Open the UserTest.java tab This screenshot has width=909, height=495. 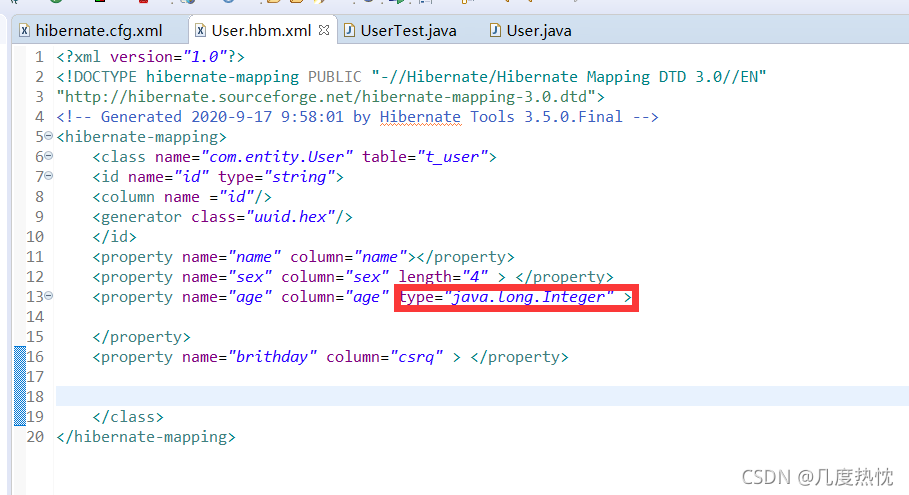408,30
